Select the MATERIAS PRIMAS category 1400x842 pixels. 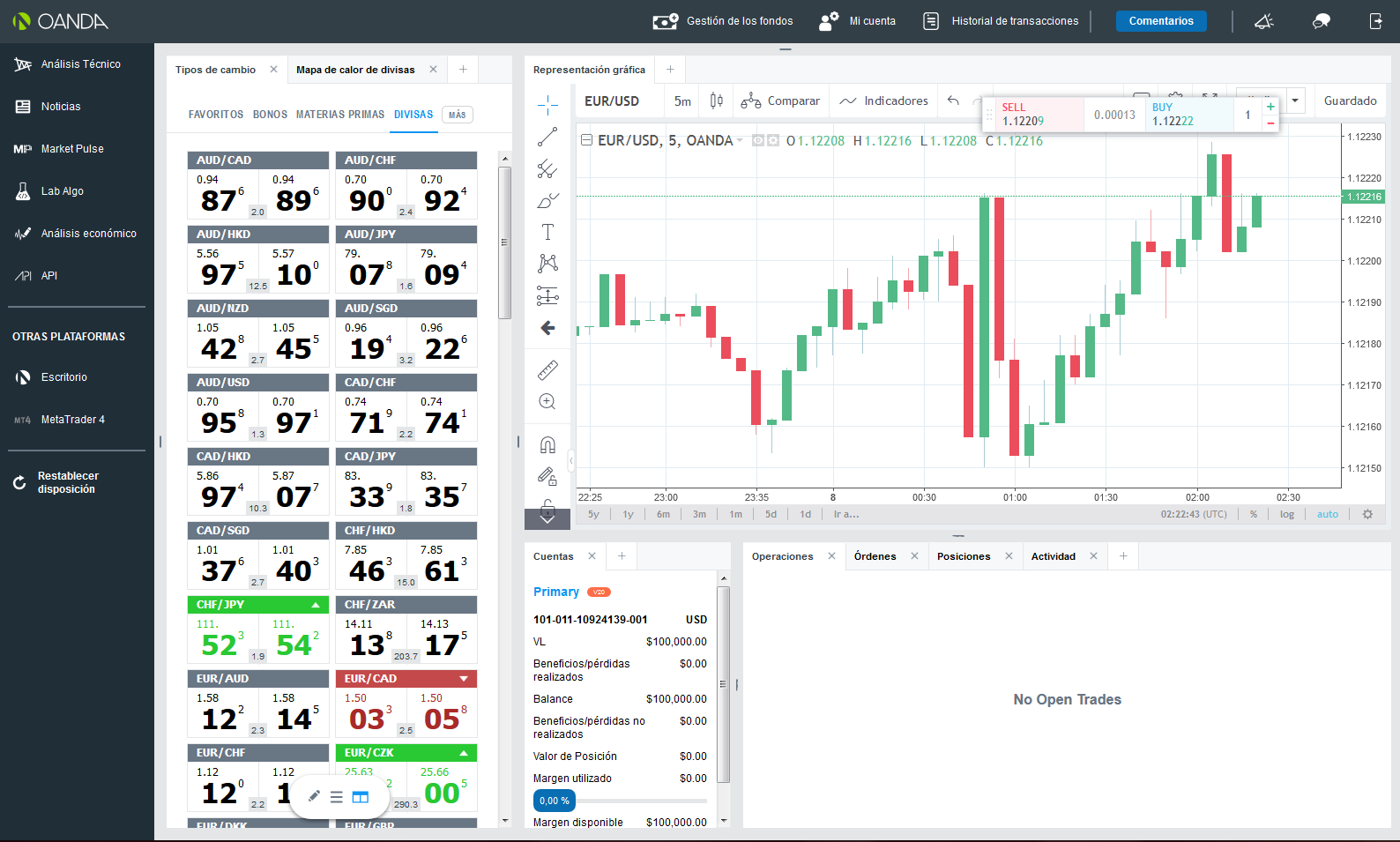pyautogui.click(x=340, y=115)
